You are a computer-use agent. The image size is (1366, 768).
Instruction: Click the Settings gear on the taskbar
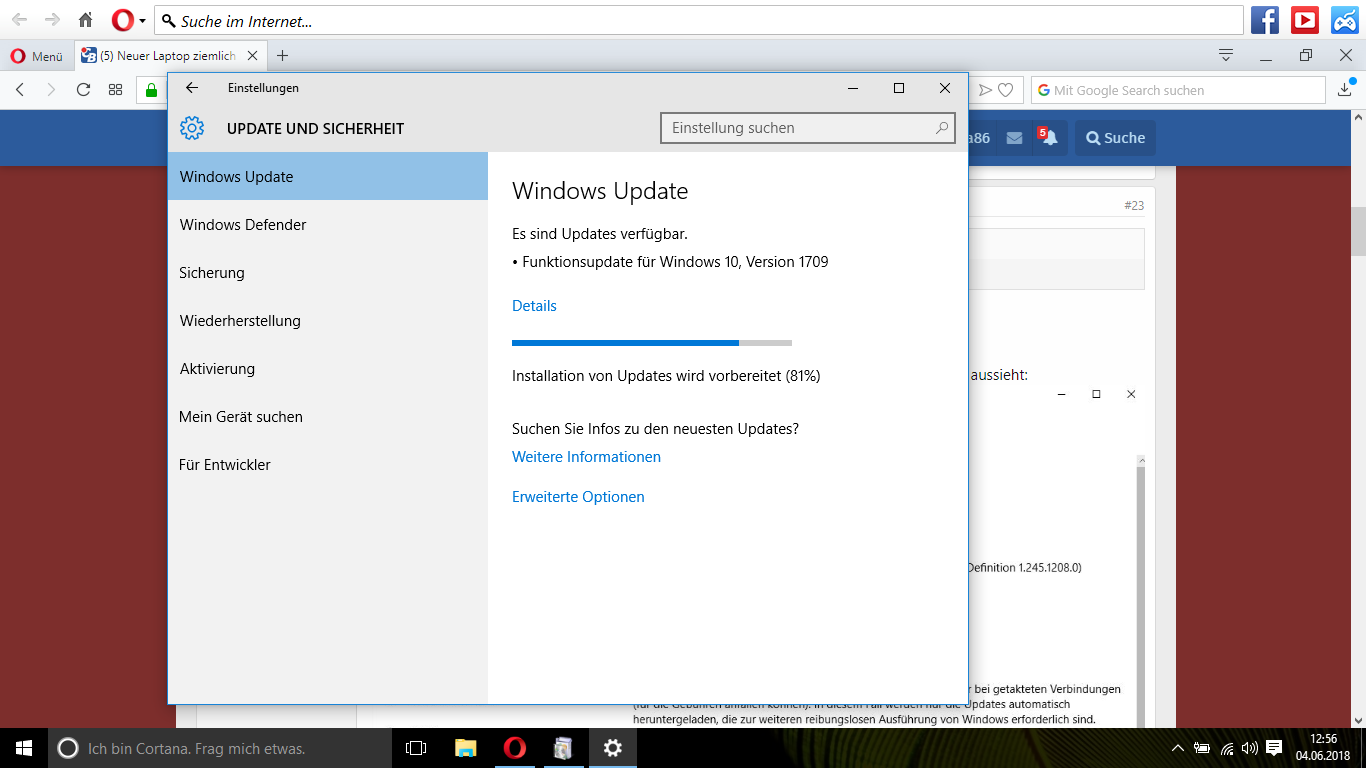pos(612,748)
